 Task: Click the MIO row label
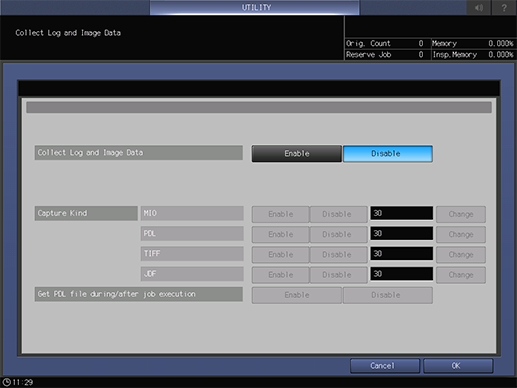click(192, 213)
